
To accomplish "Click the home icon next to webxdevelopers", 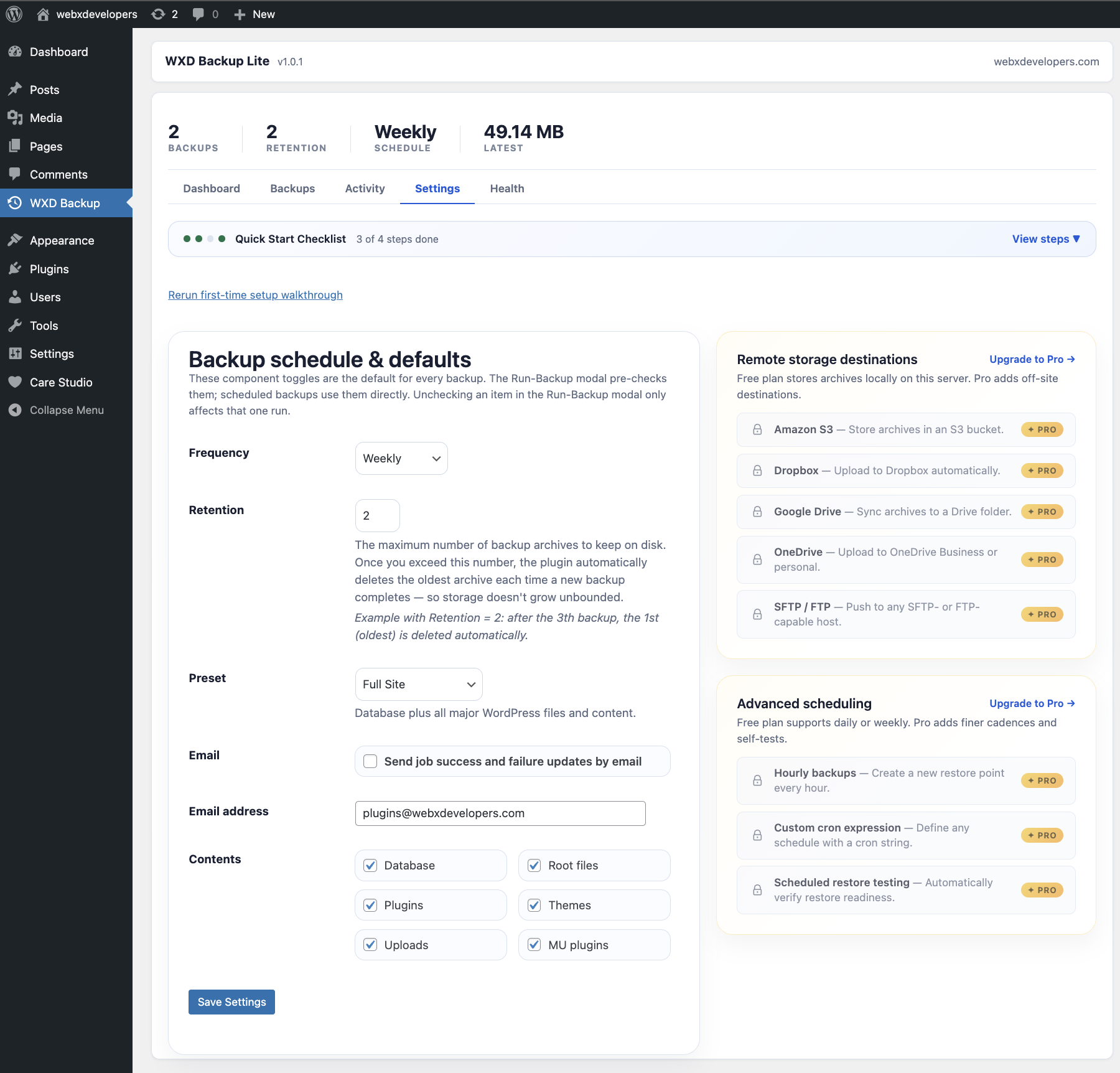I will coord(43,14).
